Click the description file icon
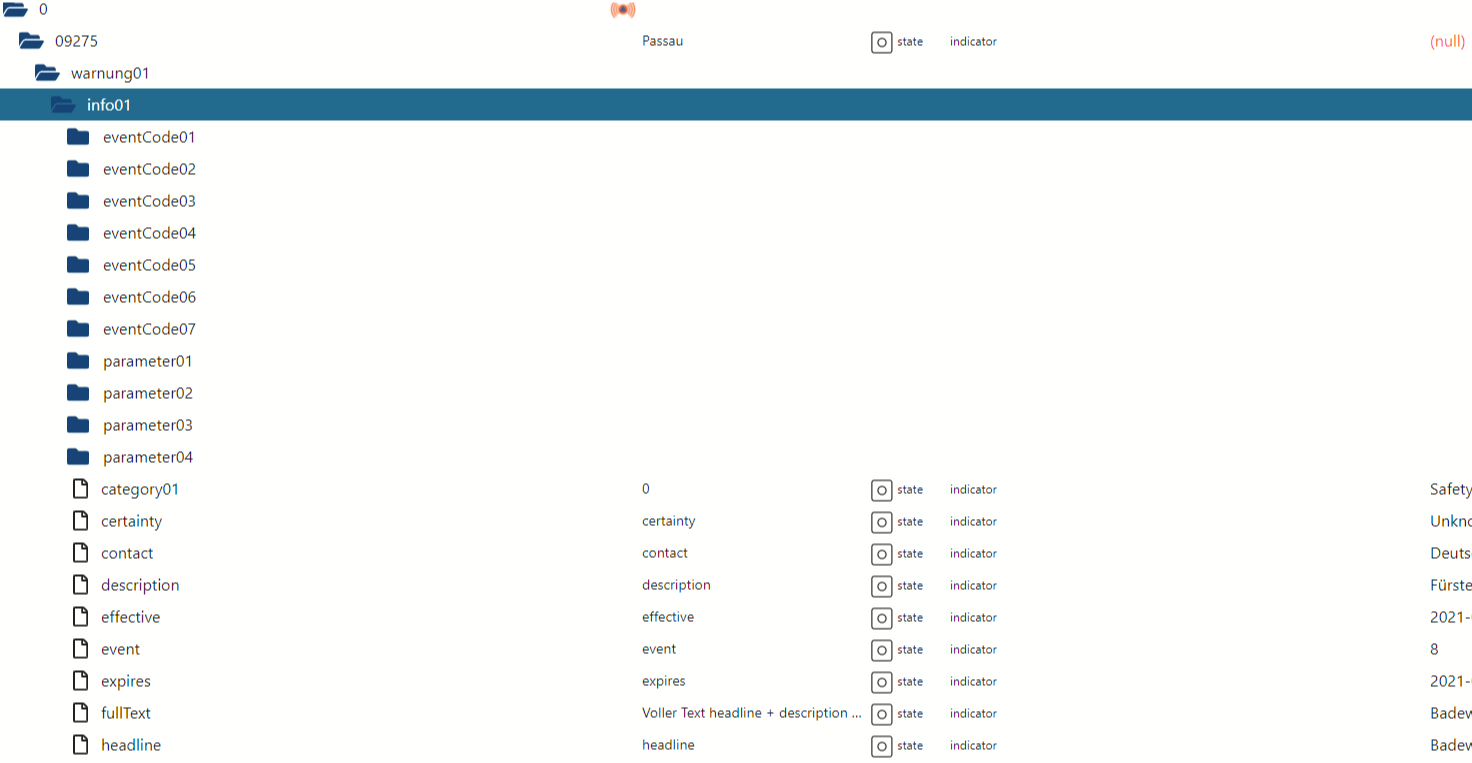The width and height of the screenshot is (1472, 763). 81,585
